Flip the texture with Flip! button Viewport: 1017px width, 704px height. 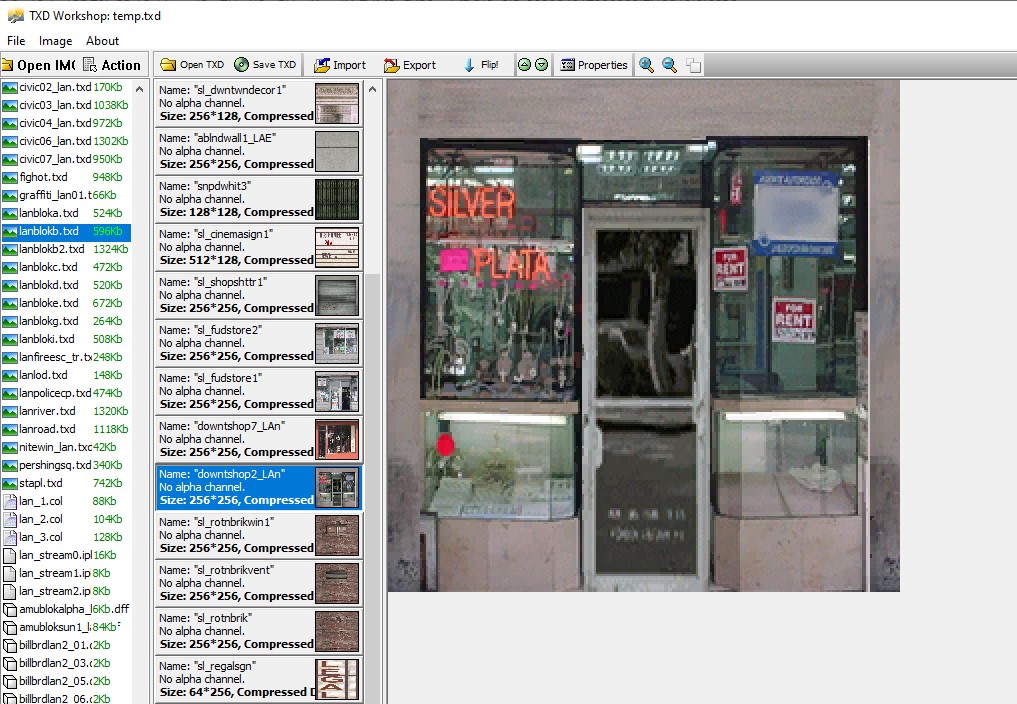click(481, 65)
